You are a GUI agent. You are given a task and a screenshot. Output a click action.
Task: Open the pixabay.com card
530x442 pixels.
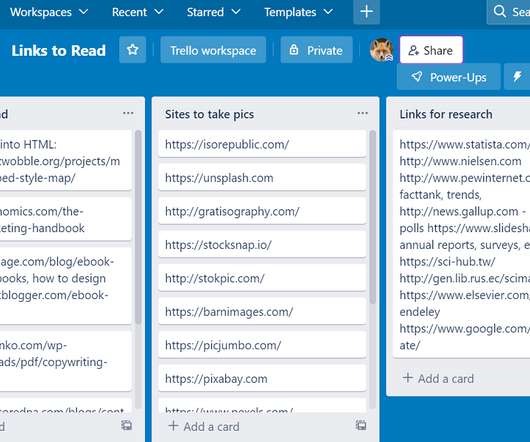pyautogui.click(x=262, y=378)
